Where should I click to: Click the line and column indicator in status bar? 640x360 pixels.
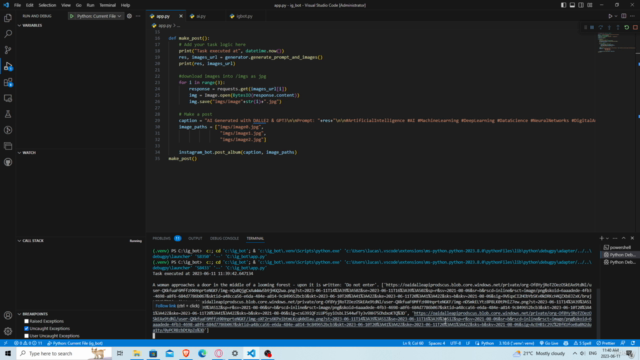[x=413, y=343]
